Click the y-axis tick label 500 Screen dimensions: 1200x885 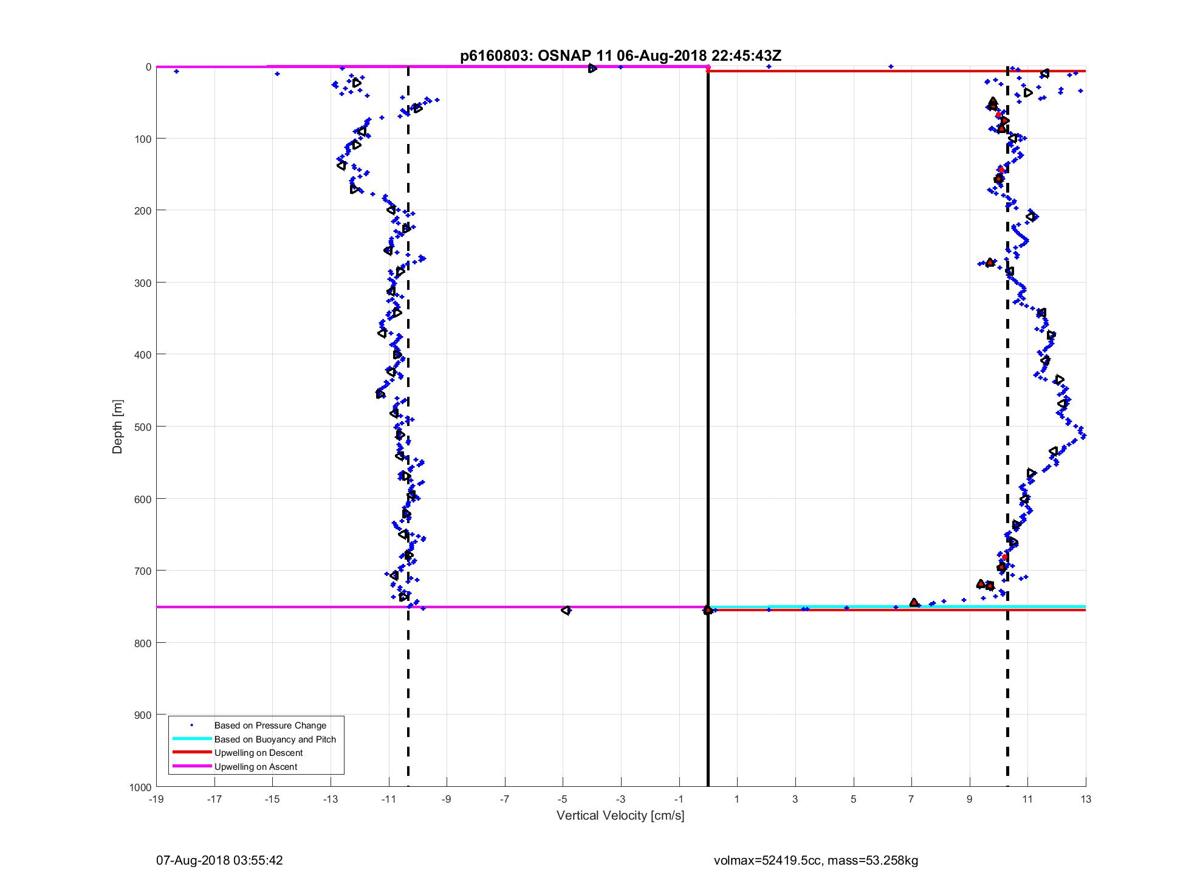point(143,427)
